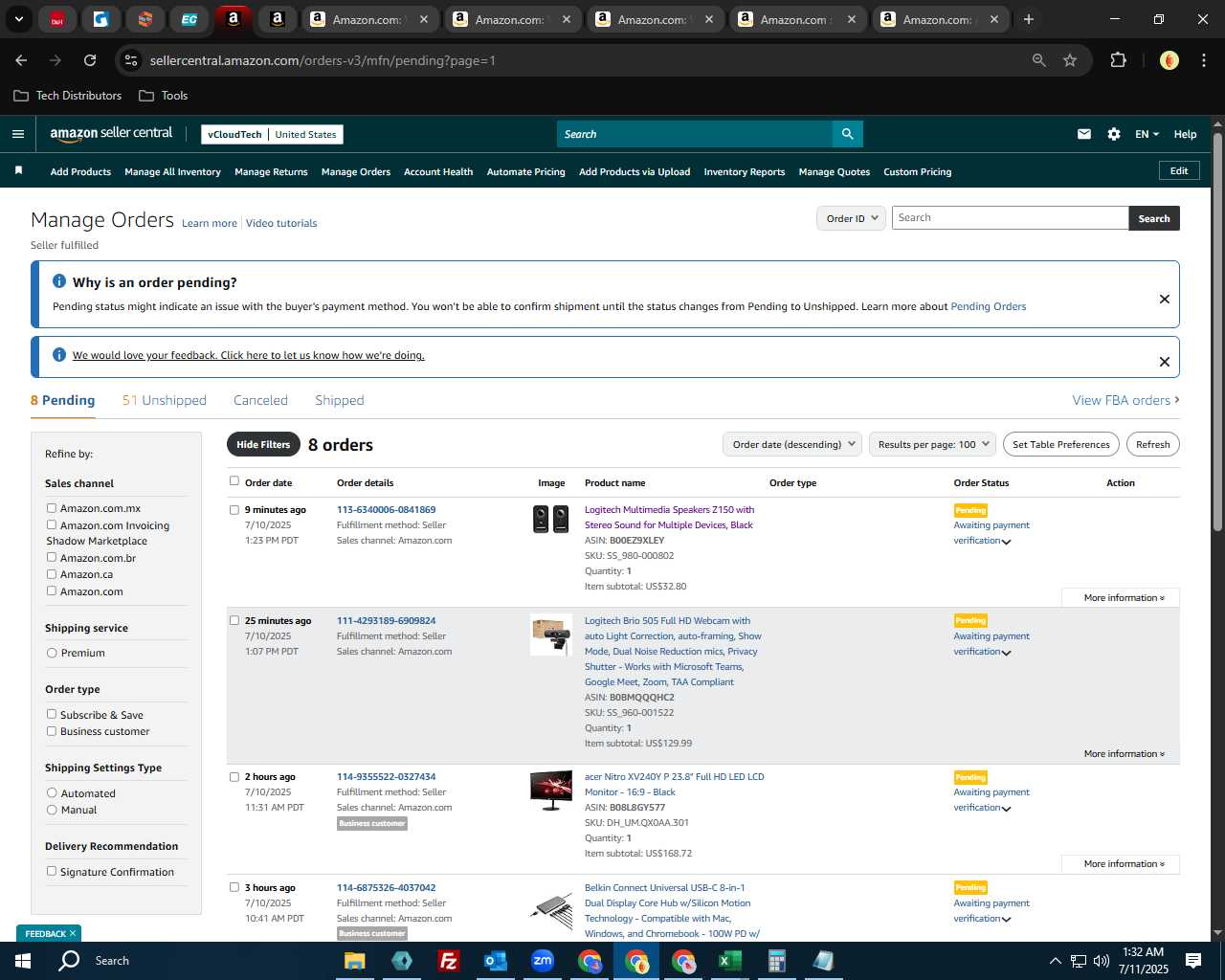Close the FEEDBACK tag with its X
The width and height of the screenshot is (1225, 980).
click(73, 933)
